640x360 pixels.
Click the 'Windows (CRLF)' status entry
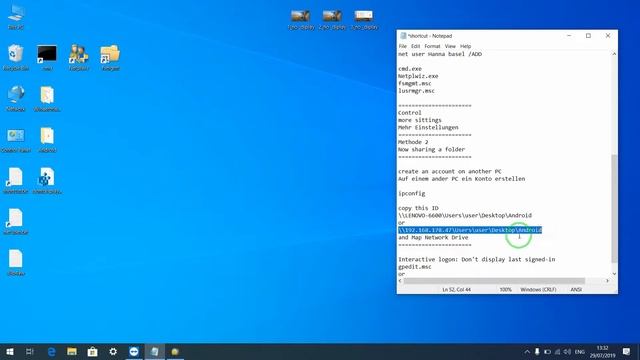[x=538, y=289]
